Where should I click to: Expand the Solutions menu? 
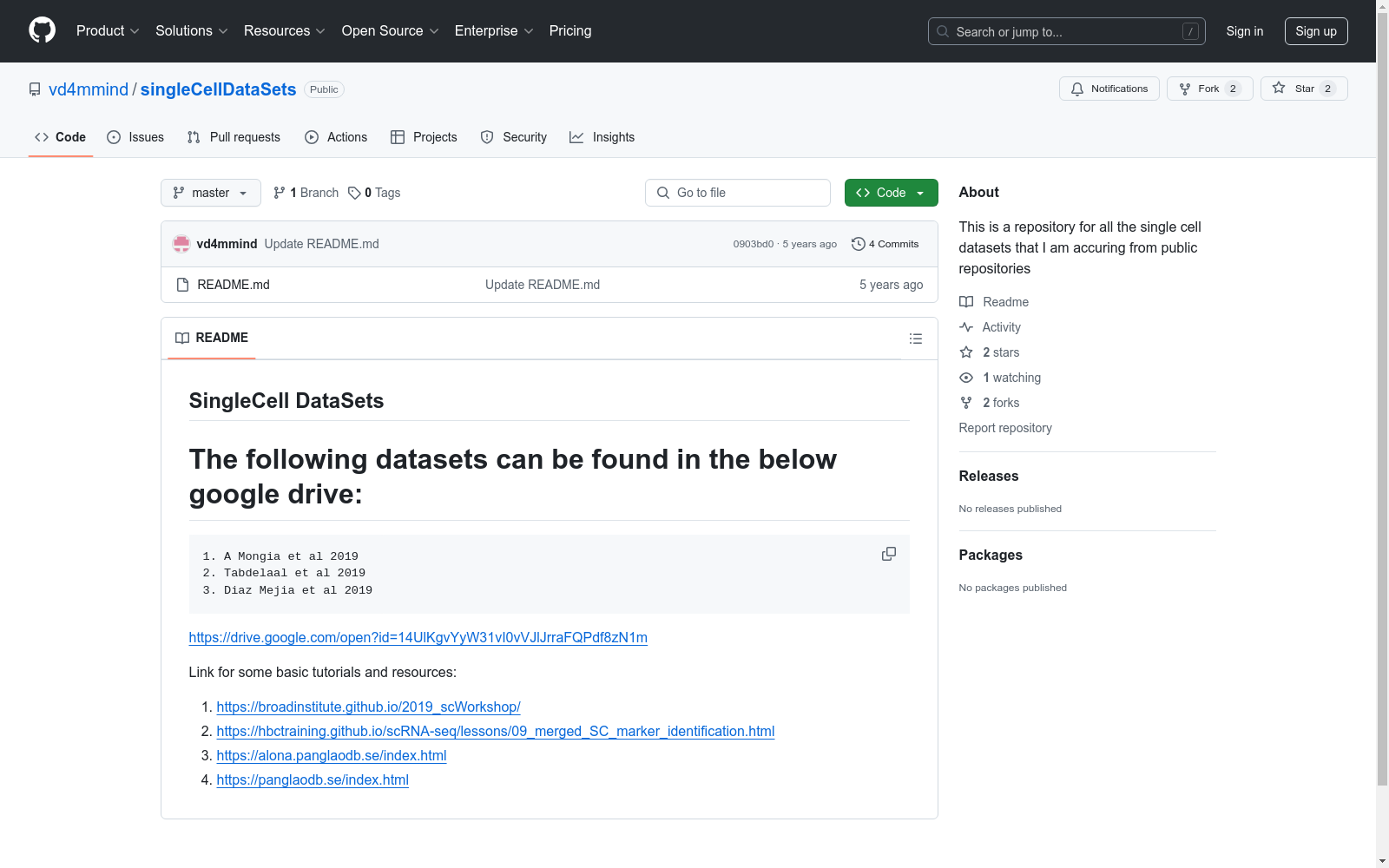192,31
